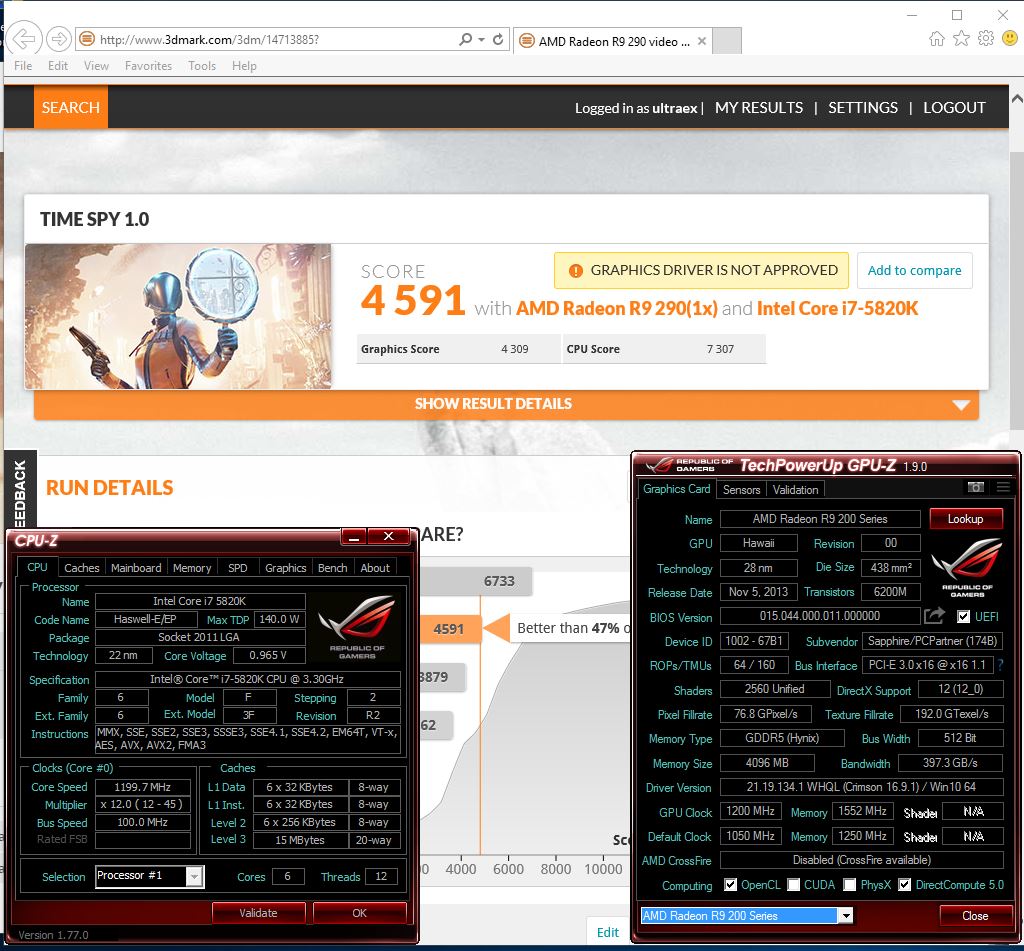The image size is (1024, 951).
Task: Switch to the SPD tab in CPU-Z
Action: [x=238, y=568]
